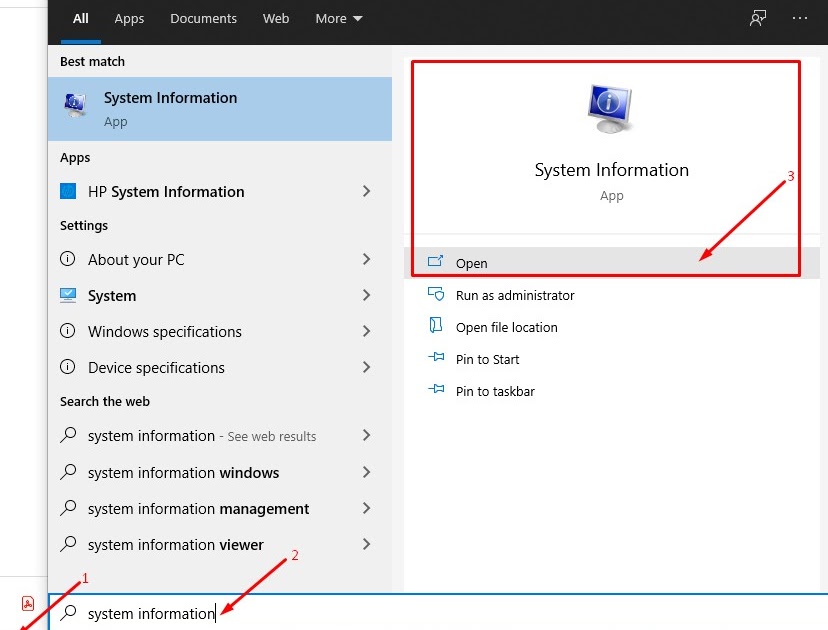The image size is (828, 630).
Task: Switch to the All tab
Action: 81,18
